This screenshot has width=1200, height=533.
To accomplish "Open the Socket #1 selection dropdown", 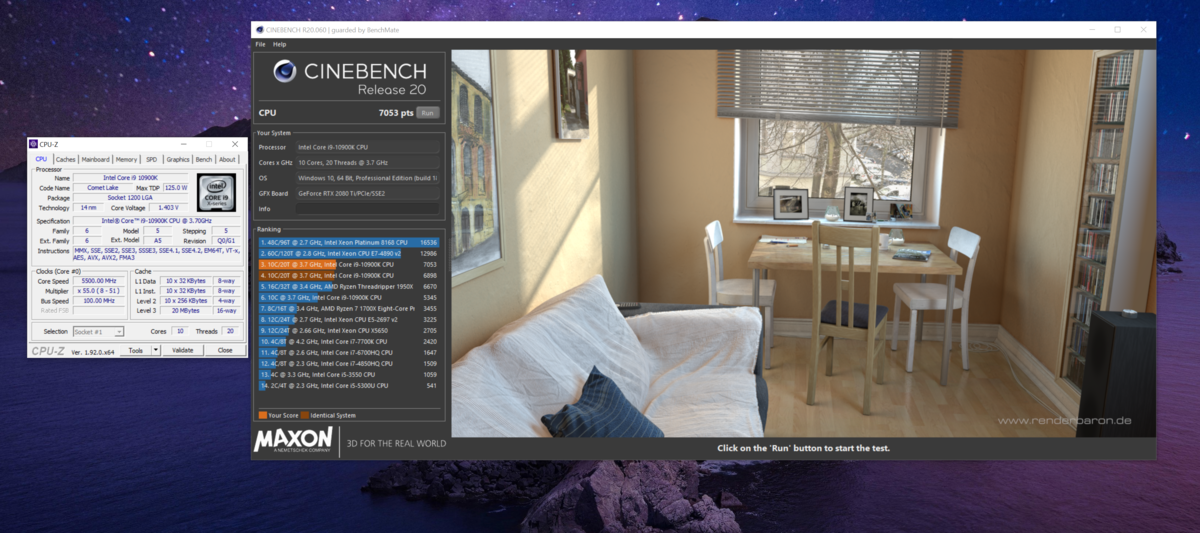I will 98,331.
